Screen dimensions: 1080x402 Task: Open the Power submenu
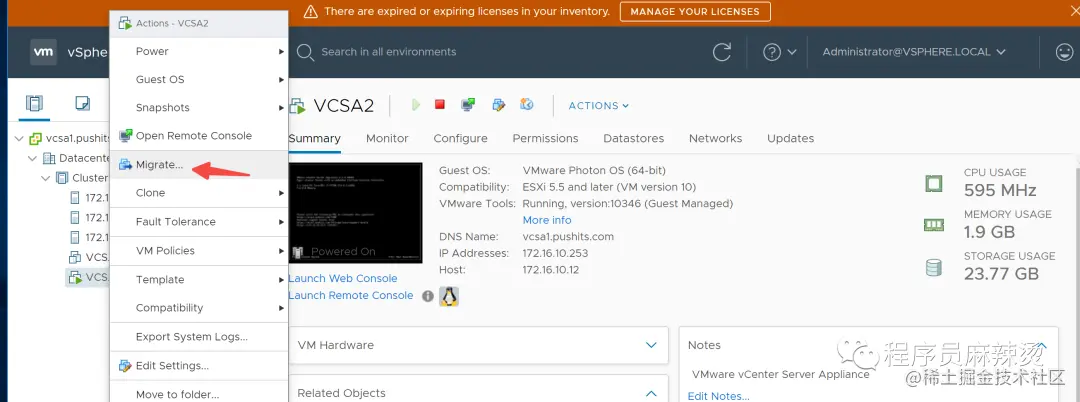click(x=199, y=51)
